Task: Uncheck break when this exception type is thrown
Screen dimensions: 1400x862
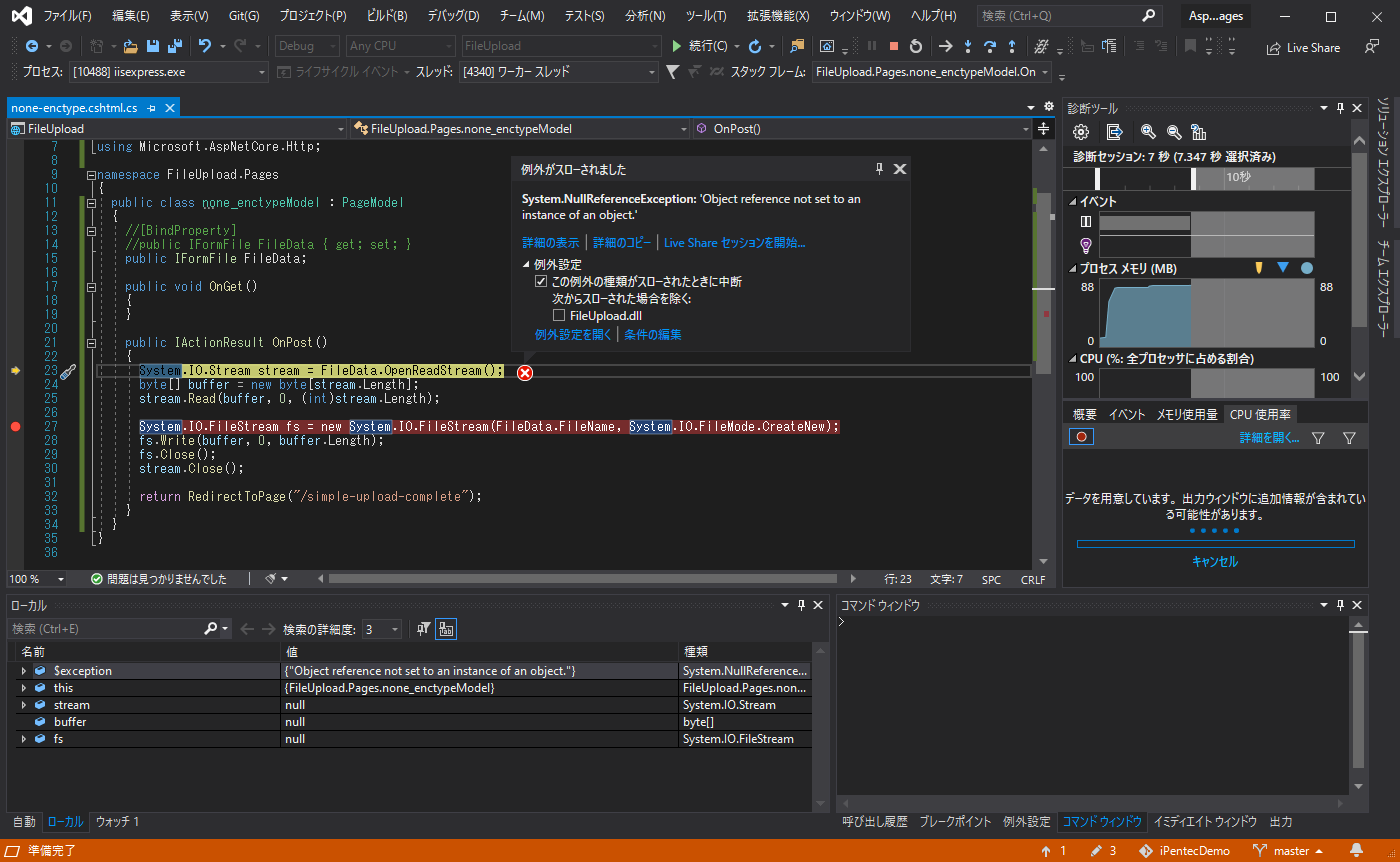Action: point(542,282)
